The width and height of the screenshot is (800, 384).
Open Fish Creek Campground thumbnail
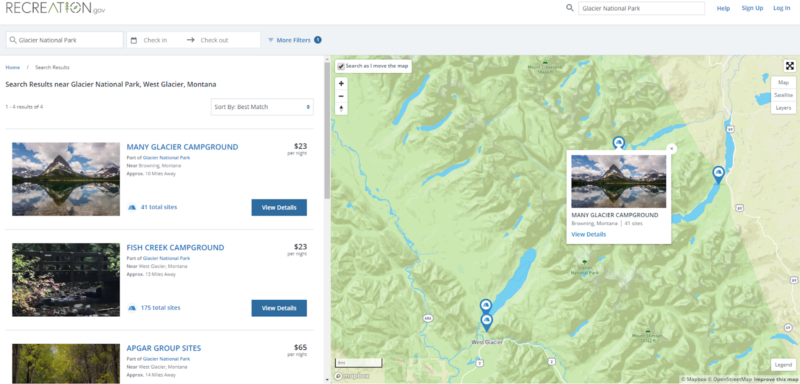click(x=66, y=279)
